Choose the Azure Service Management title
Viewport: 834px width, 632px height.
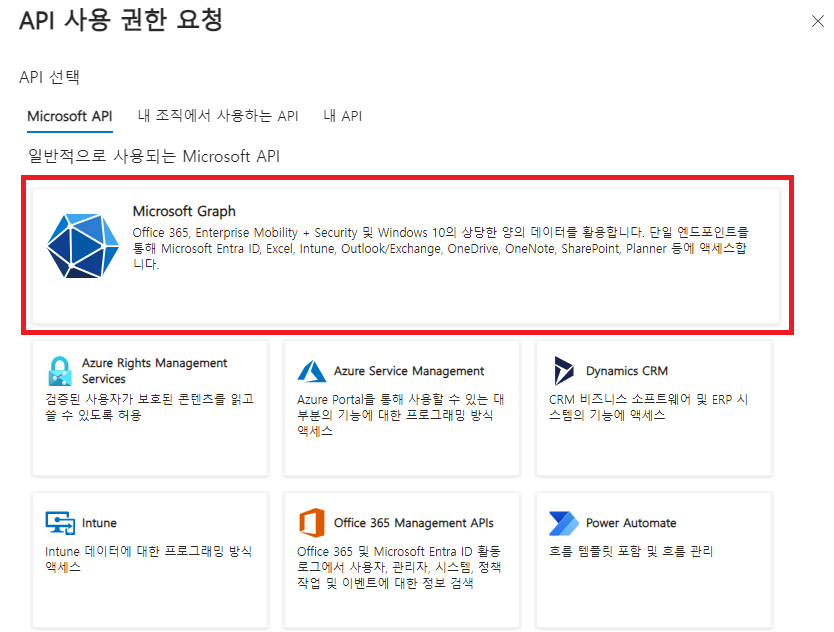(x=409, y=371)
